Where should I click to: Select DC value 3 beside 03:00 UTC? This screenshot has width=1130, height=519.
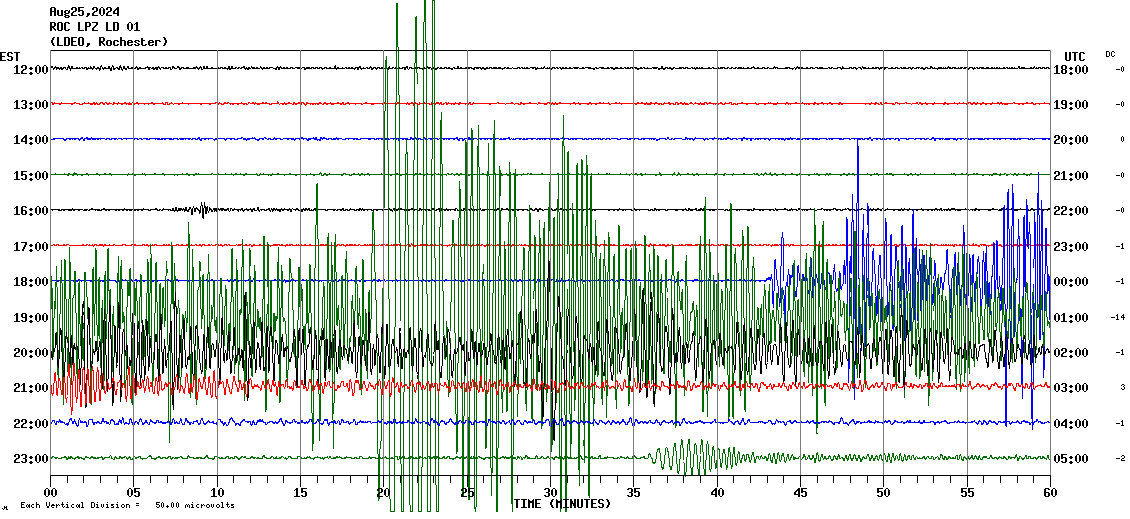tap(1122, 388)
